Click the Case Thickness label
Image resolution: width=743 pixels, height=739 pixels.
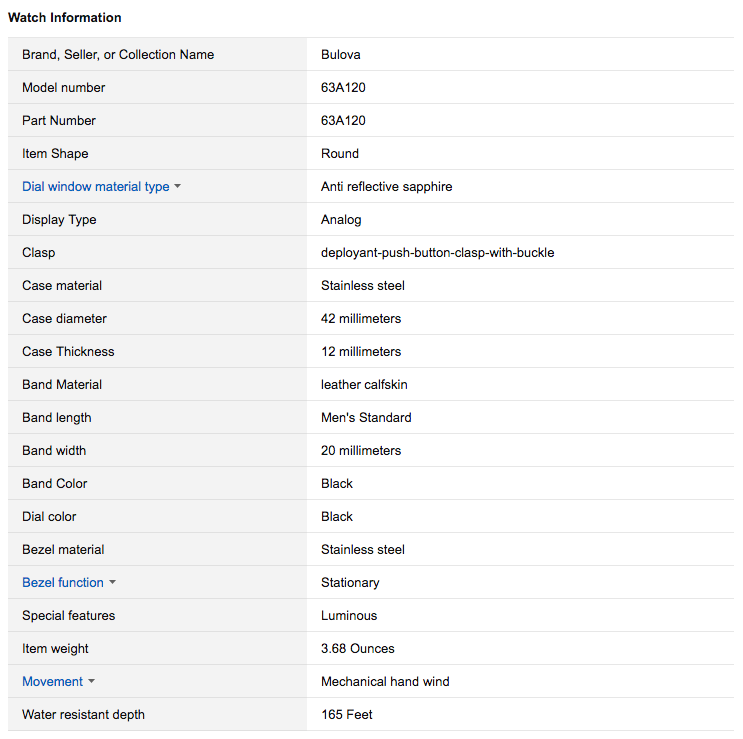(x=68, y=352)
